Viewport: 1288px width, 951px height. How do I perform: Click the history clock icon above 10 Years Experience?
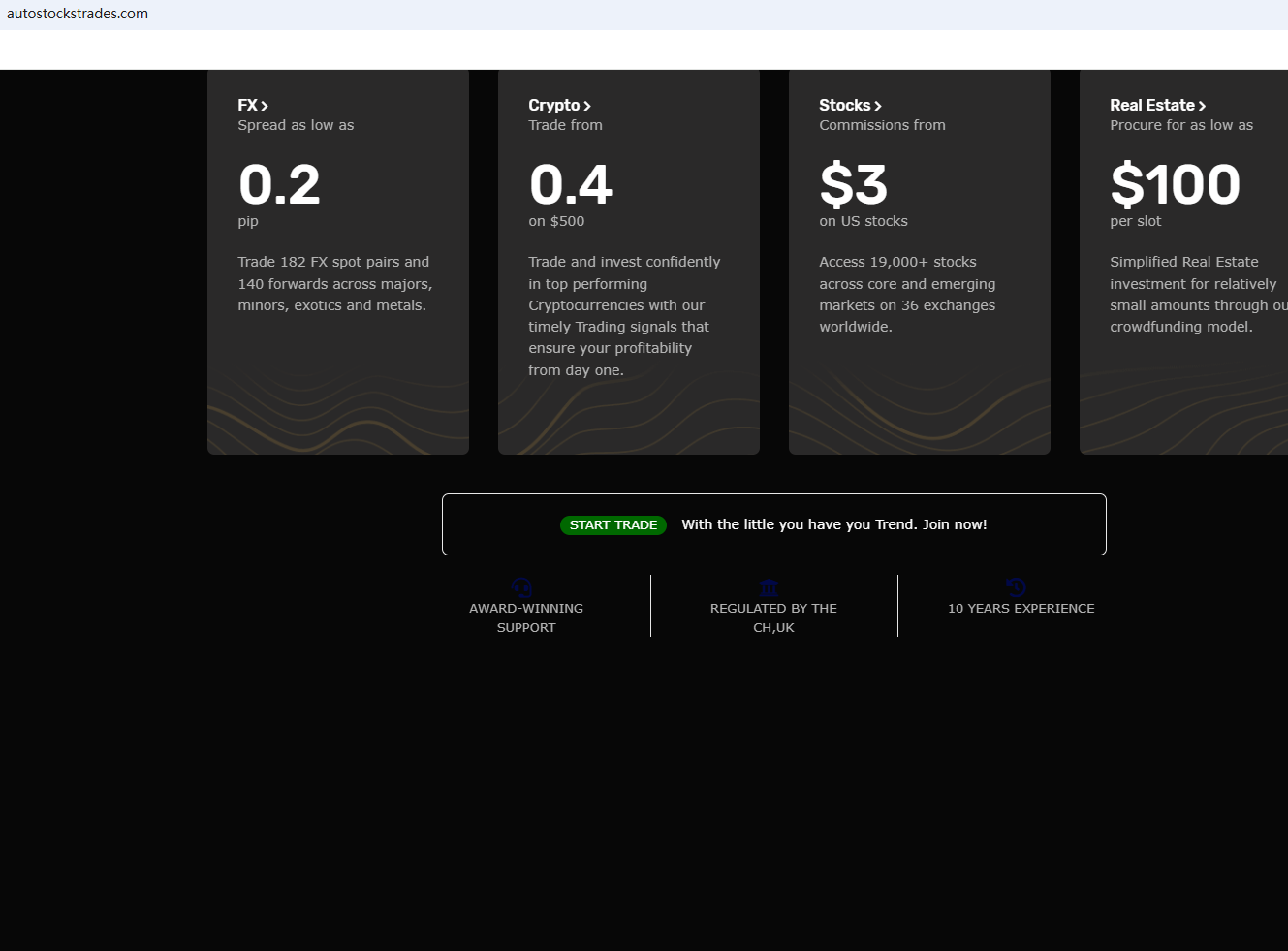point(1016,586)
